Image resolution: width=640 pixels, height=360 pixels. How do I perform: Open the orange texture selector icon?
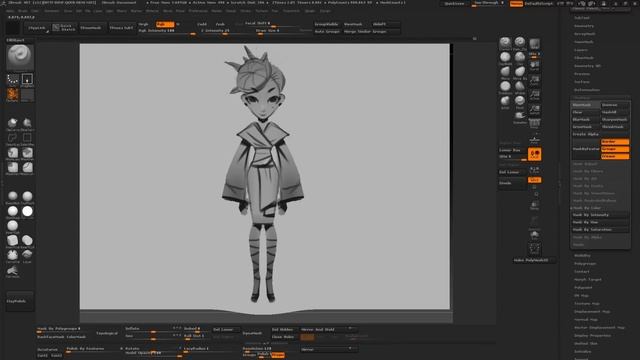point(13,95)
